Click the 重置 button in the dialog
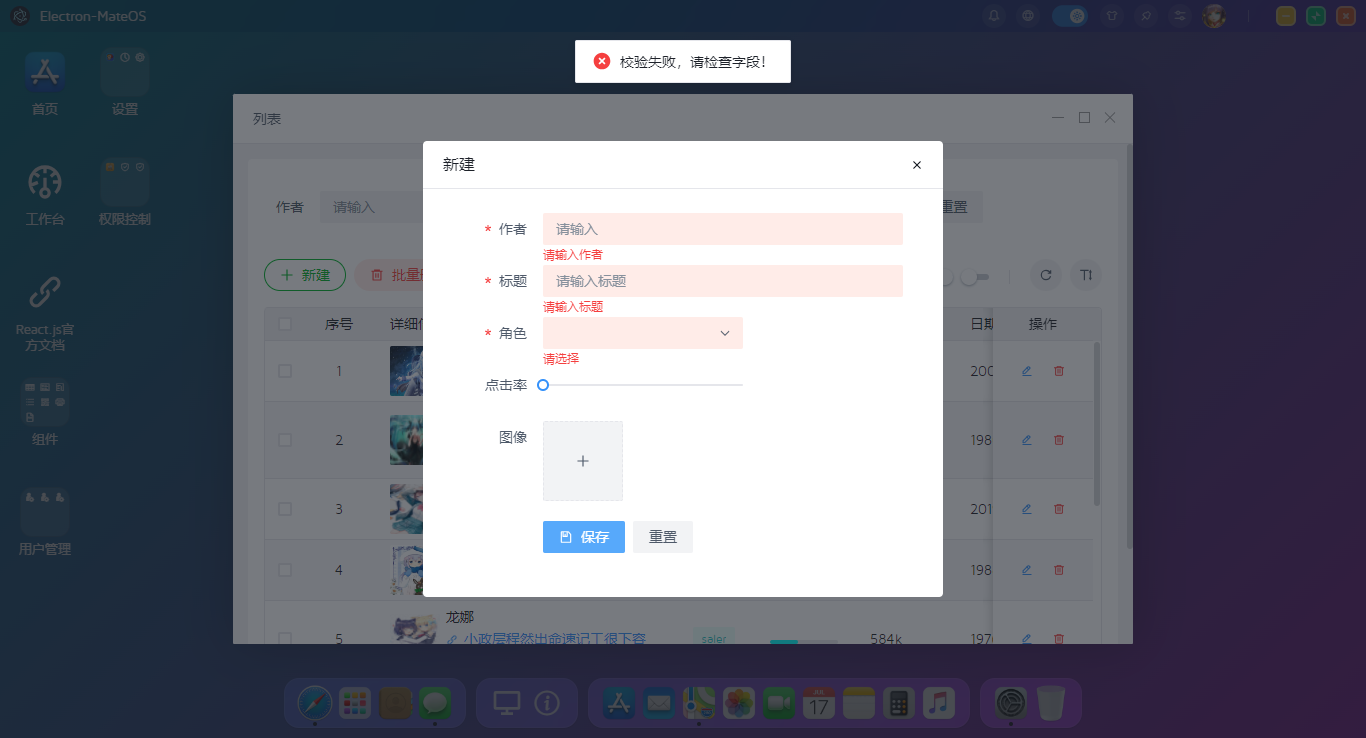The width and height of the screenshot is (1366, 738). tap(662, 537)
